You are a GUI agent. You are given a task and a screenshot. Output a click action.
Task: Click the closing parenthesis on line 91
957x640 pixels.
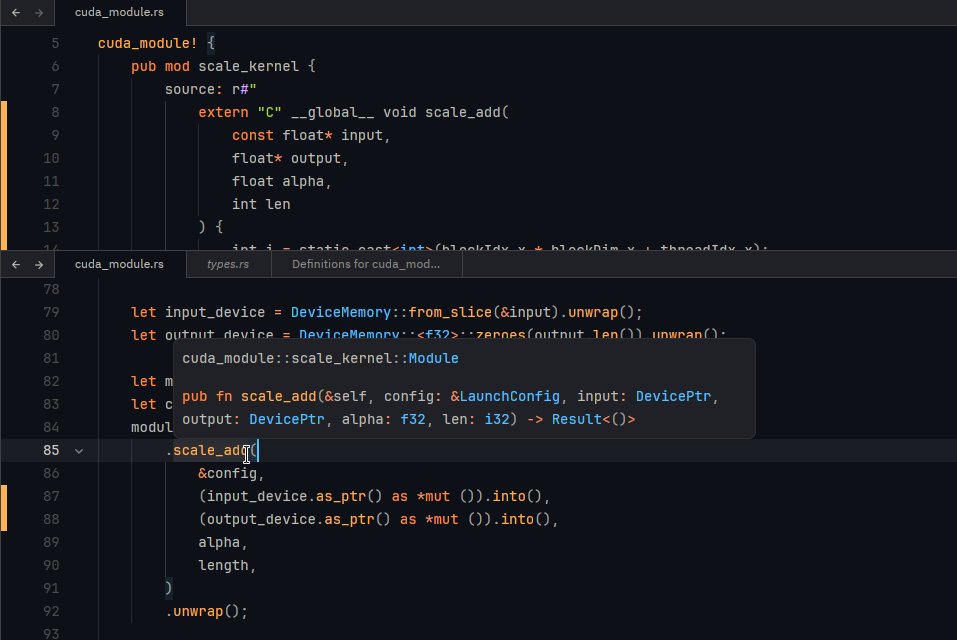[x=168, y=588]
